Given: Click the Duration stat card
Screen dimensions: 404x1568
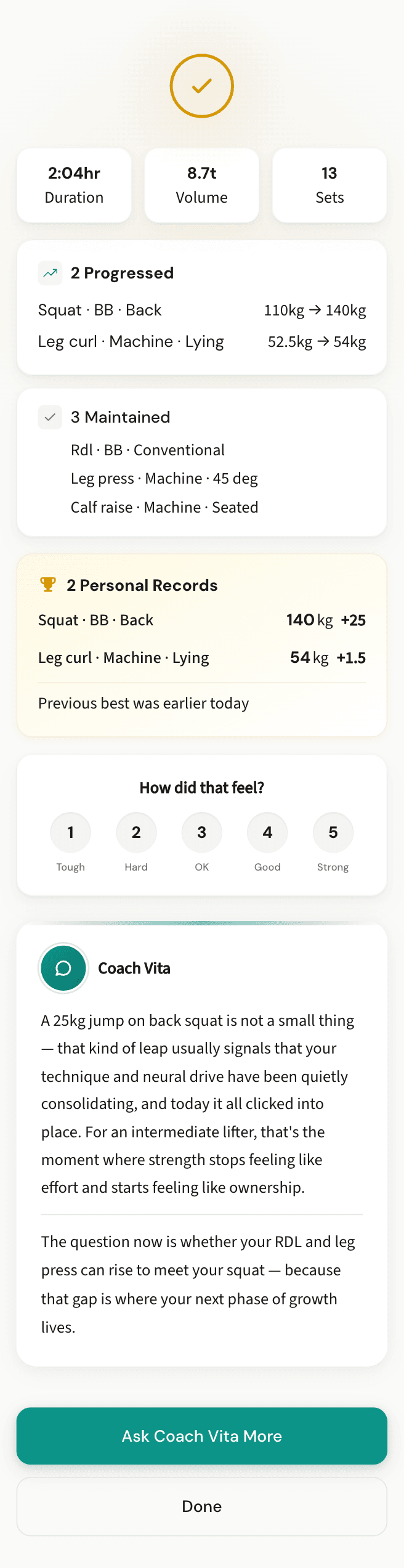Looking at the screenshot, I should [x=74, y=185].
